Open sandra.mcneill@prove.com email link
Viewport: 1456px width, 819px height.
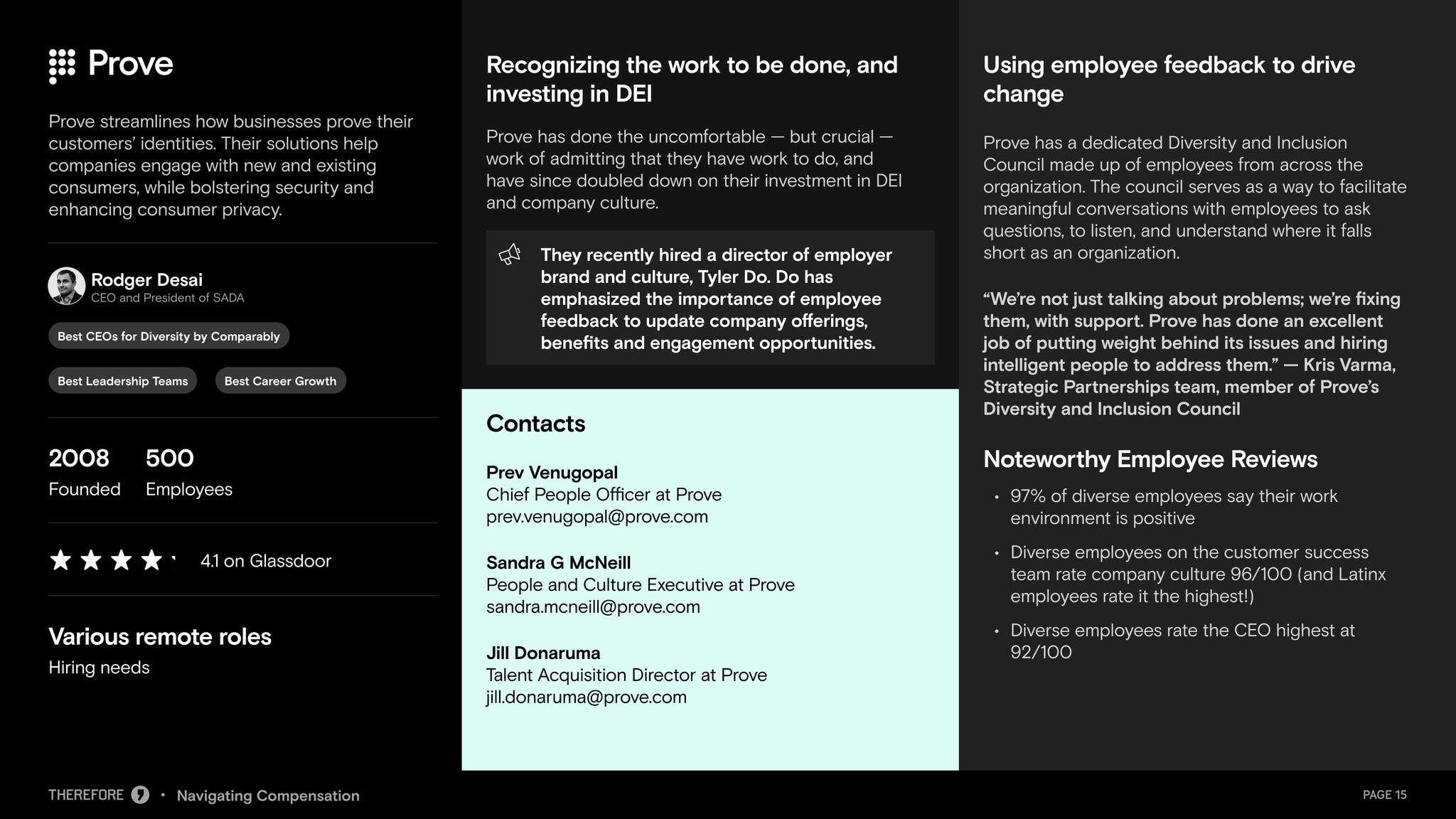click(x=593, y=607)
